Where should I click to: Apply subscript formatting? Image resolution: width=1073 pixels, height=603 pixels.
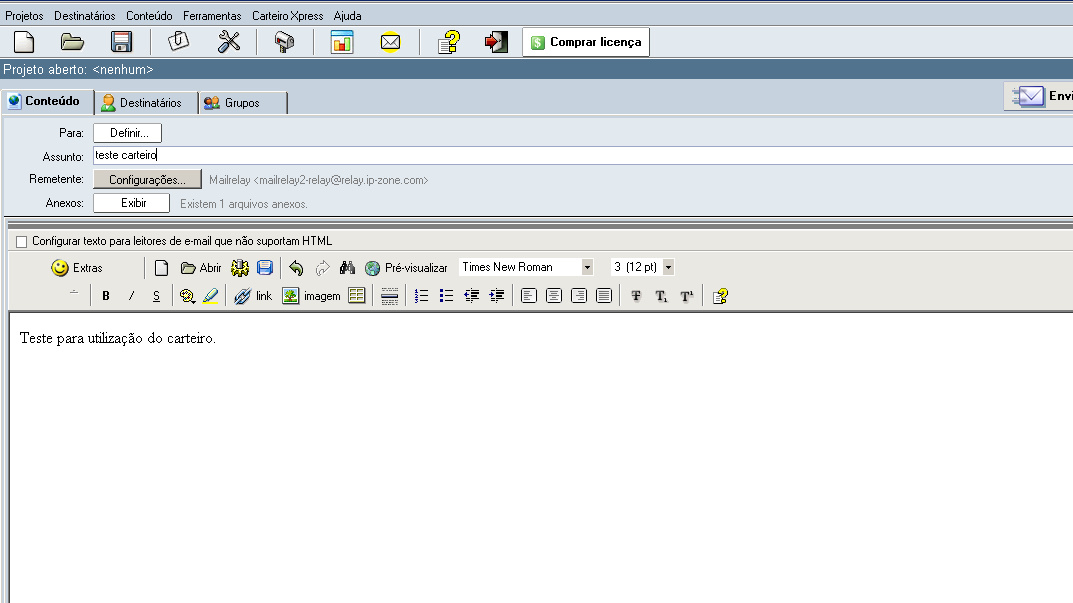tap(661, 296)
